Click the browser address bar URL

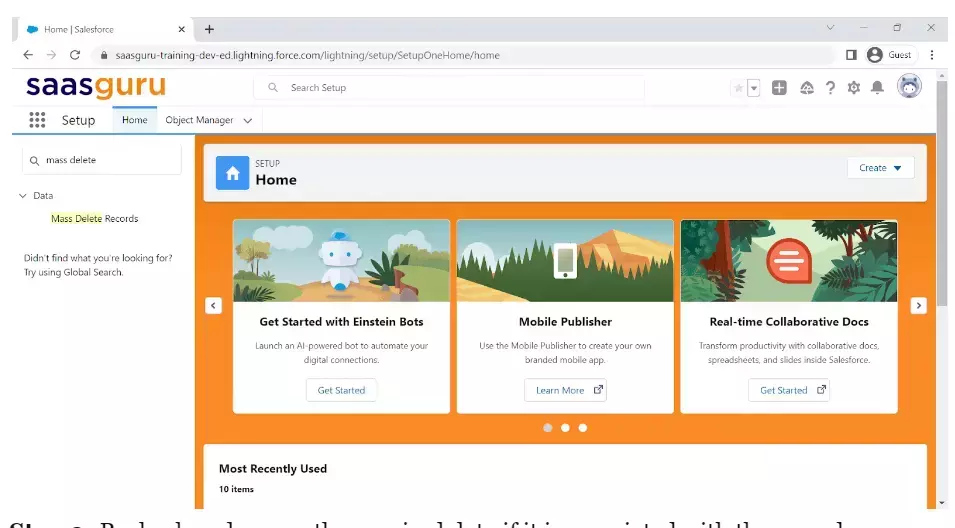coord(308,55)
